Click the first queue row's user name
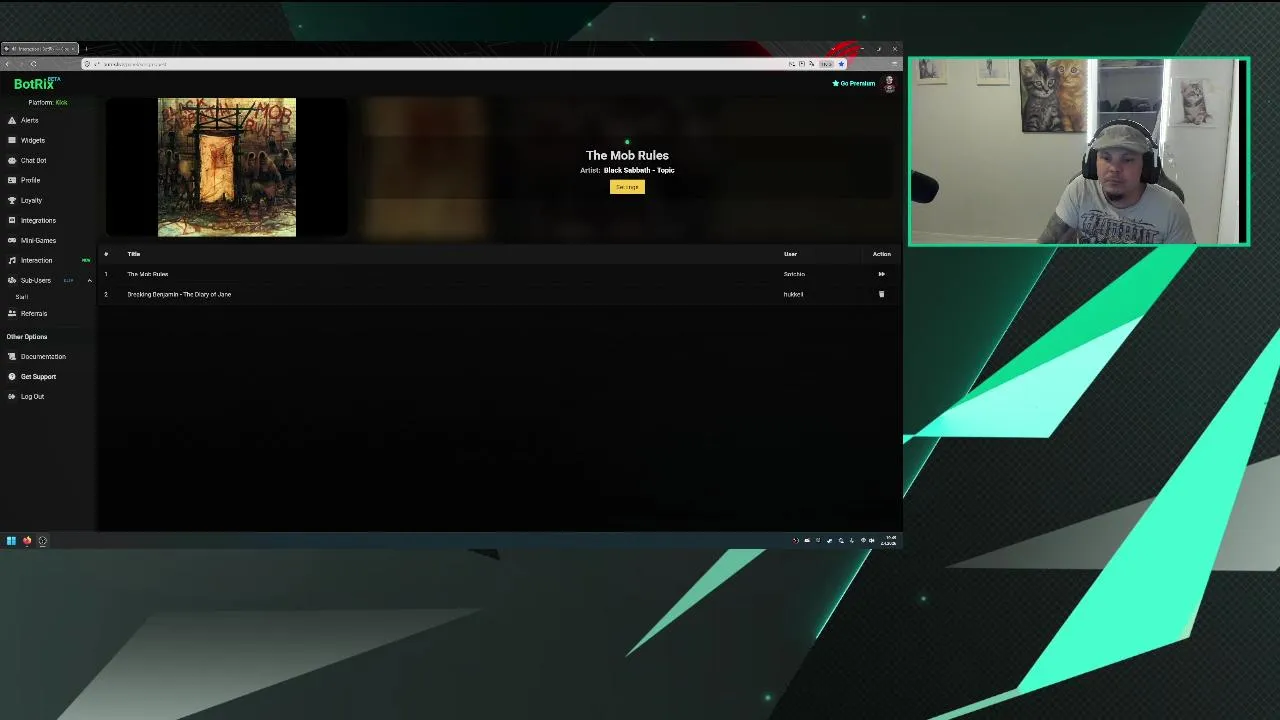Viewport: 1280px width, 720px height. coord(794,274)
